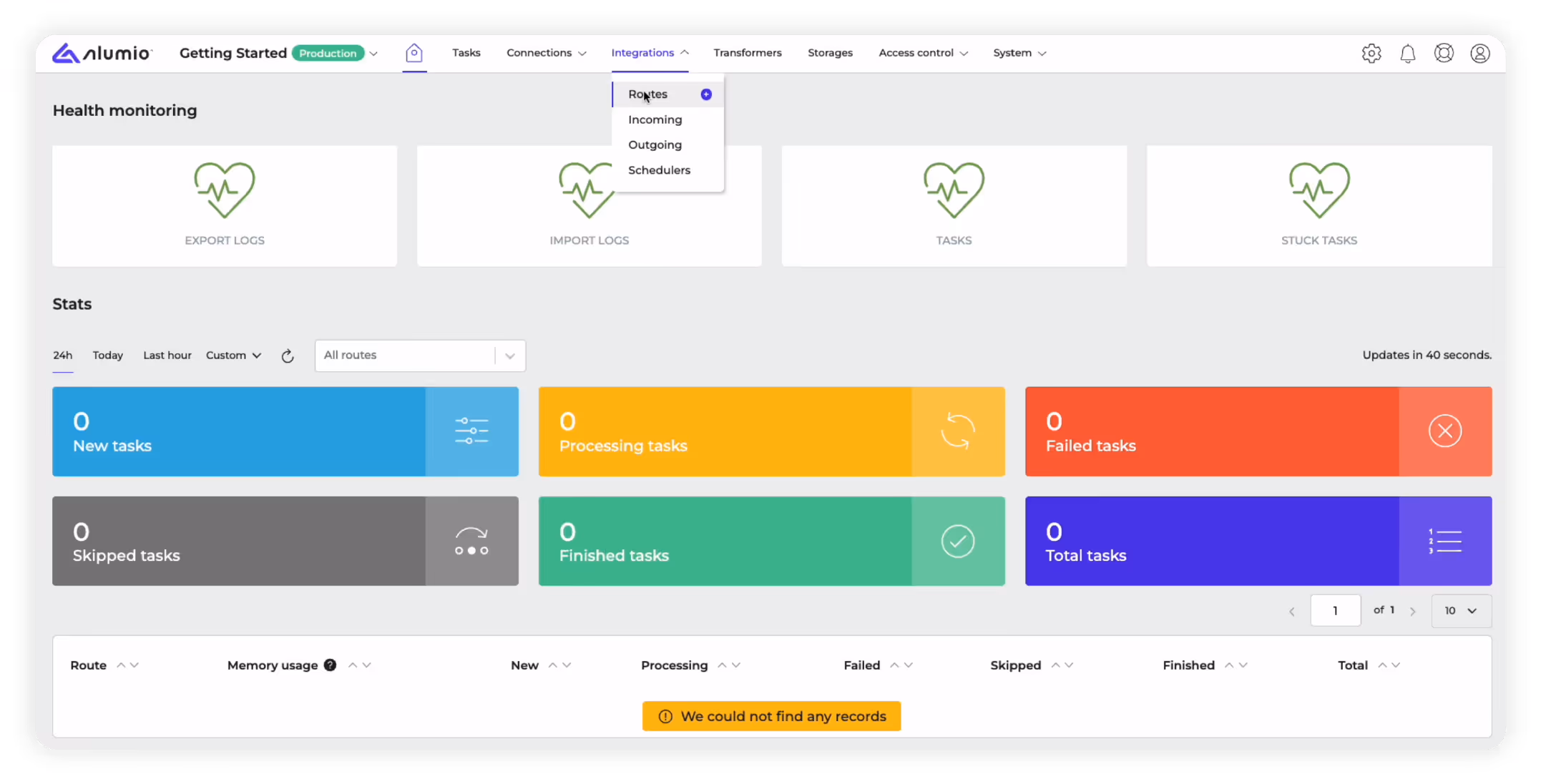Open the Custom time range dropdown

tap(233, 356)
